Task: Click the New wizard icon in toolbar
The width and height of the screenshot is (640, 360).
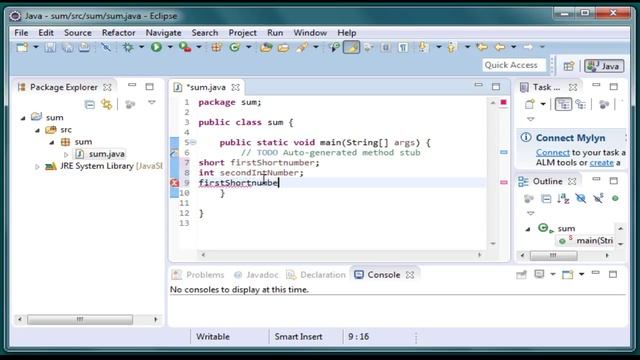Action: pyautogui.click(x=22, y=47)
